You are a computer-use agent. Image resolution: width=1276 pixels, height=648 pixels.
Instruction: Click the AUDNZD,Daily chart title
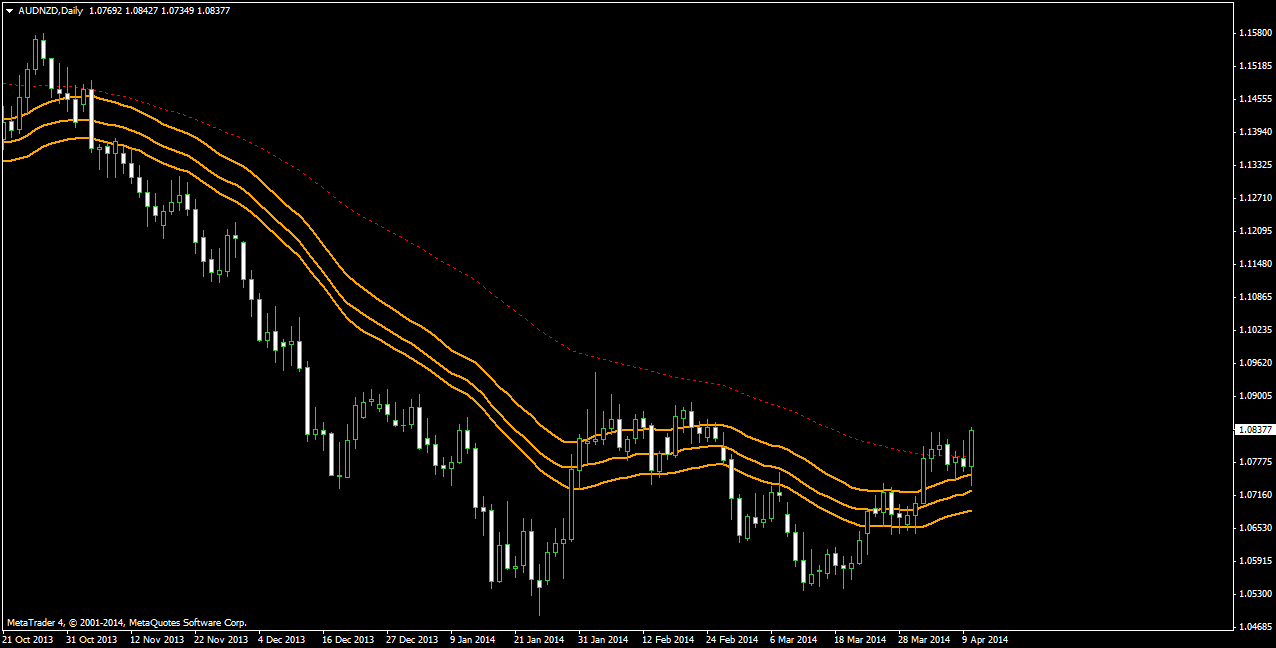pyautogui.click(x=51, y=10)
